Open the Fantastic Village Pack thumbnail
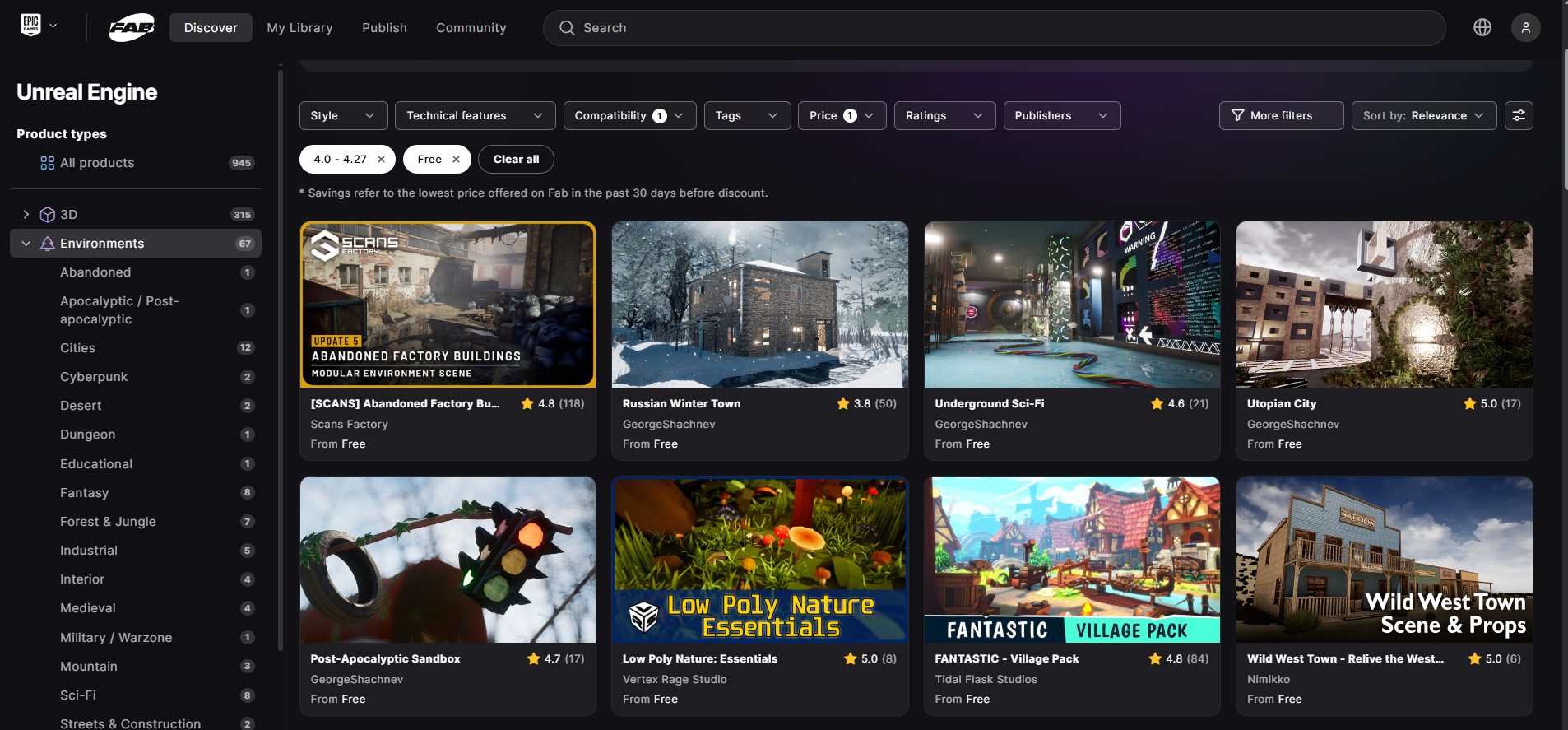The width and height of the screenshot is (1568, 730). point(1072,560)
